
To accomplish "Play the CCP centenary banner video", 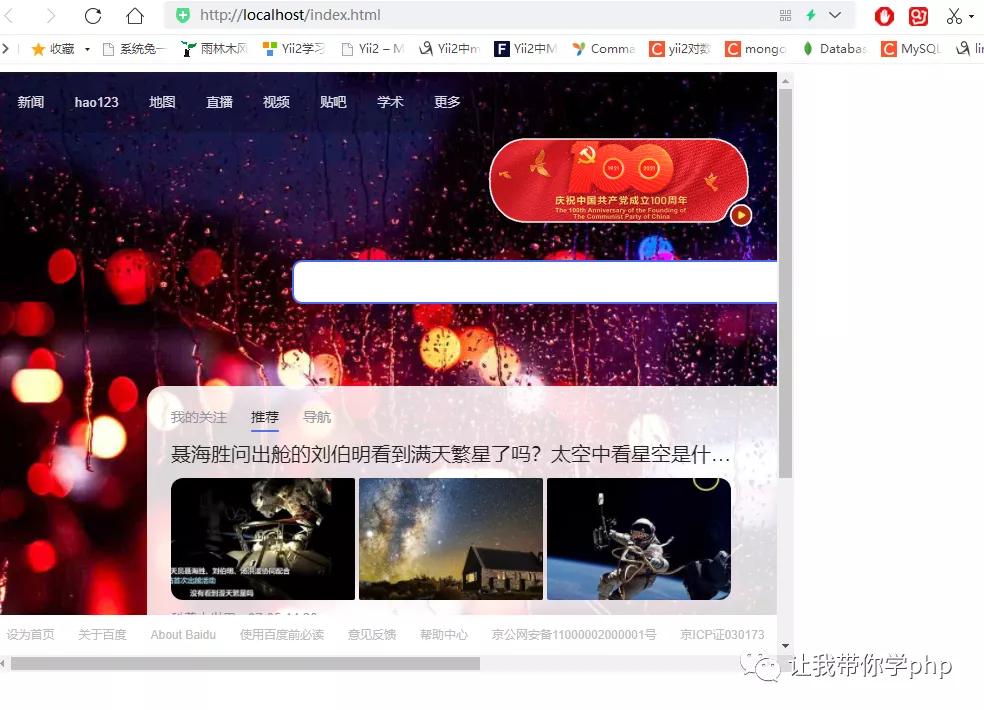I will click(x=740, y=215).
